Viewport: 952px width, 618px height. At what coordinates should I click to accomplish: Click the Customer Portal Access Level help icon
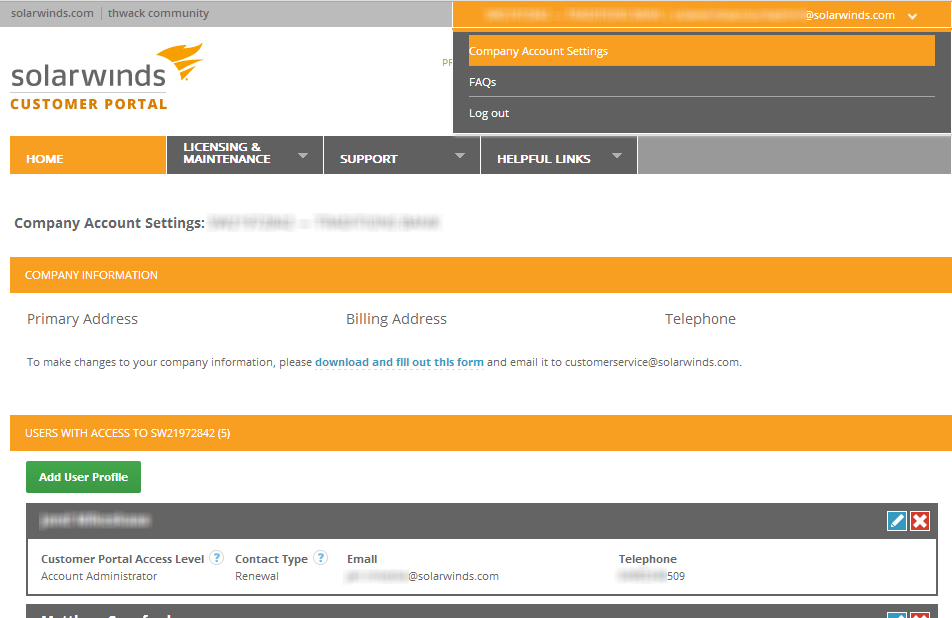point(217,558)
